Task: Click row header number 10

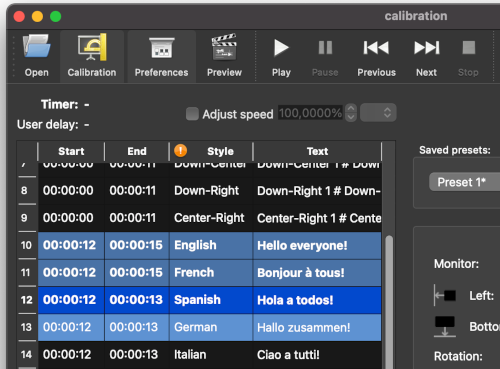Action: click(26, 245)
